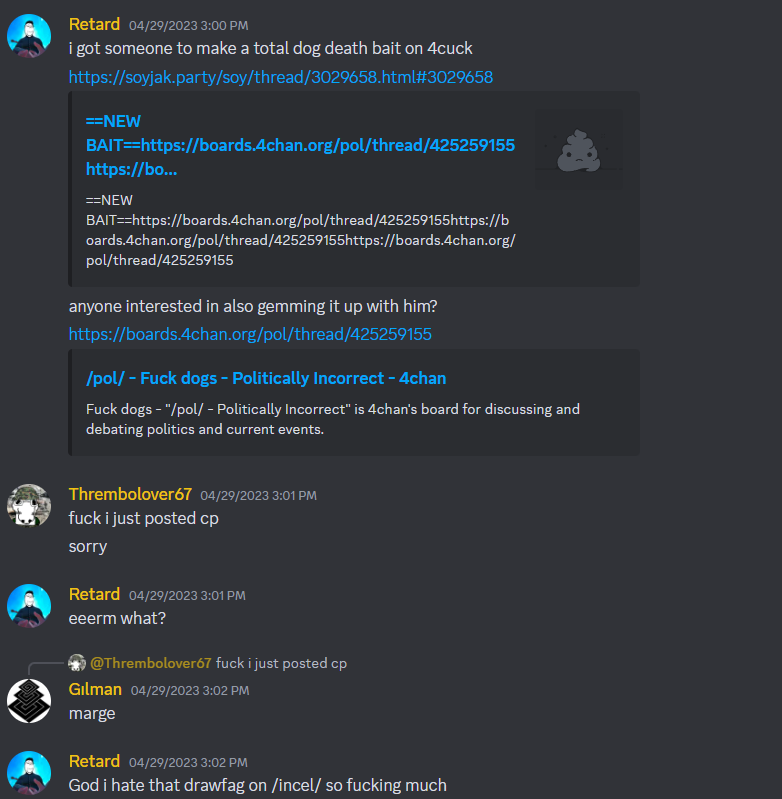
Task: Click the 'marge' message text
Action: pos(92,714)
